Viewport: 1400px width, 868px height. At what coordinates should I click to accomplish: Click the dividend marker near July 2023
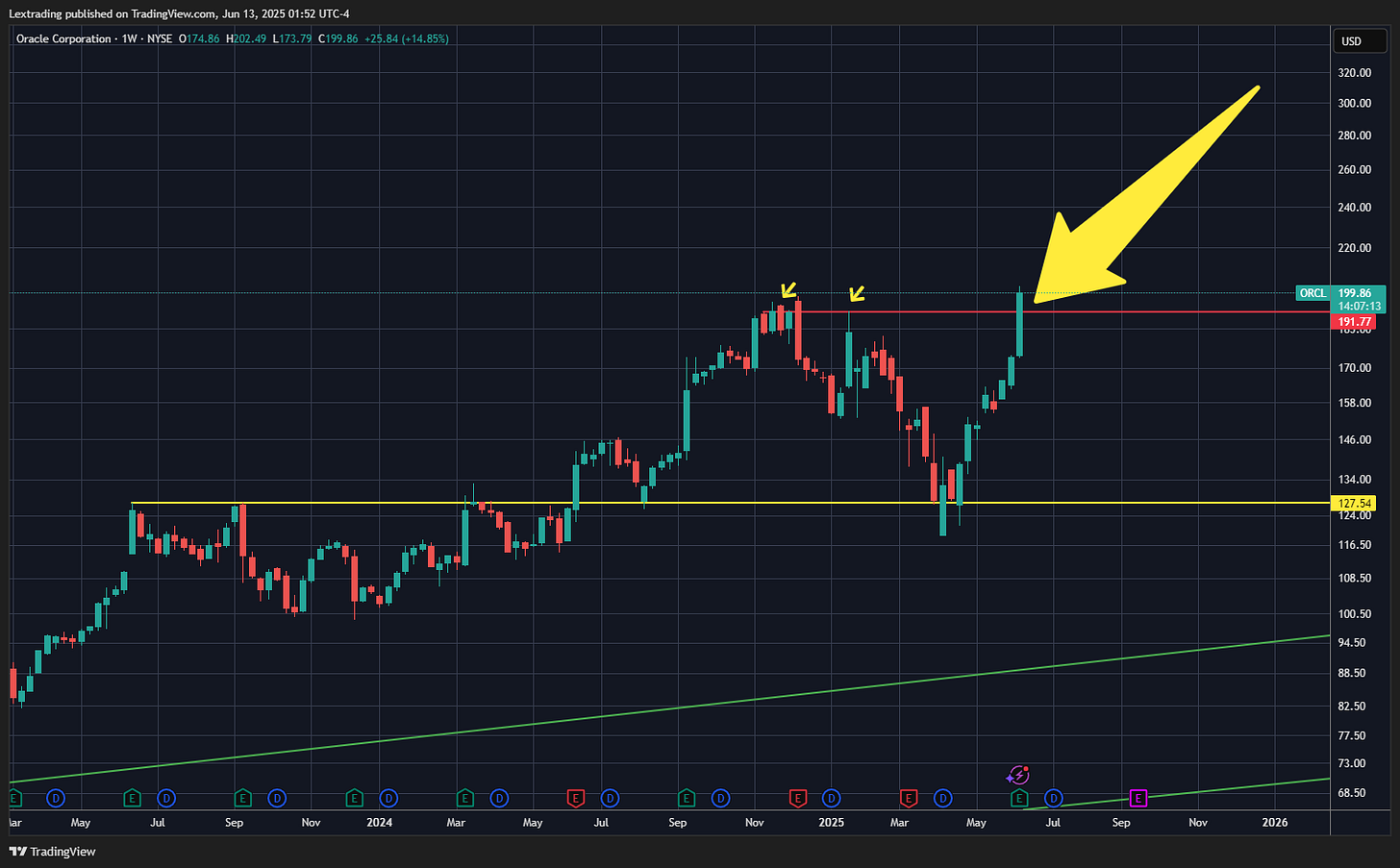point(166,798)
